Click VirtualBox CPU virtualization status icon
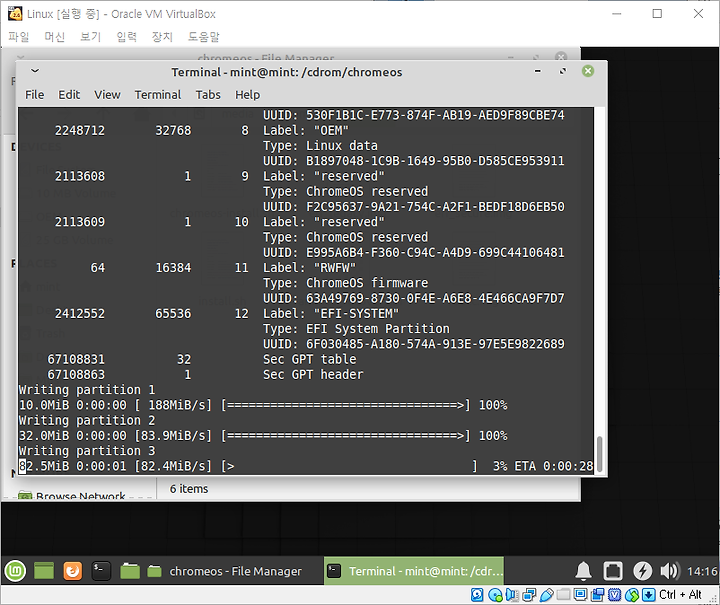Image resolution: width=720 pixels, height=605 pixels. [x=614, y=595]
